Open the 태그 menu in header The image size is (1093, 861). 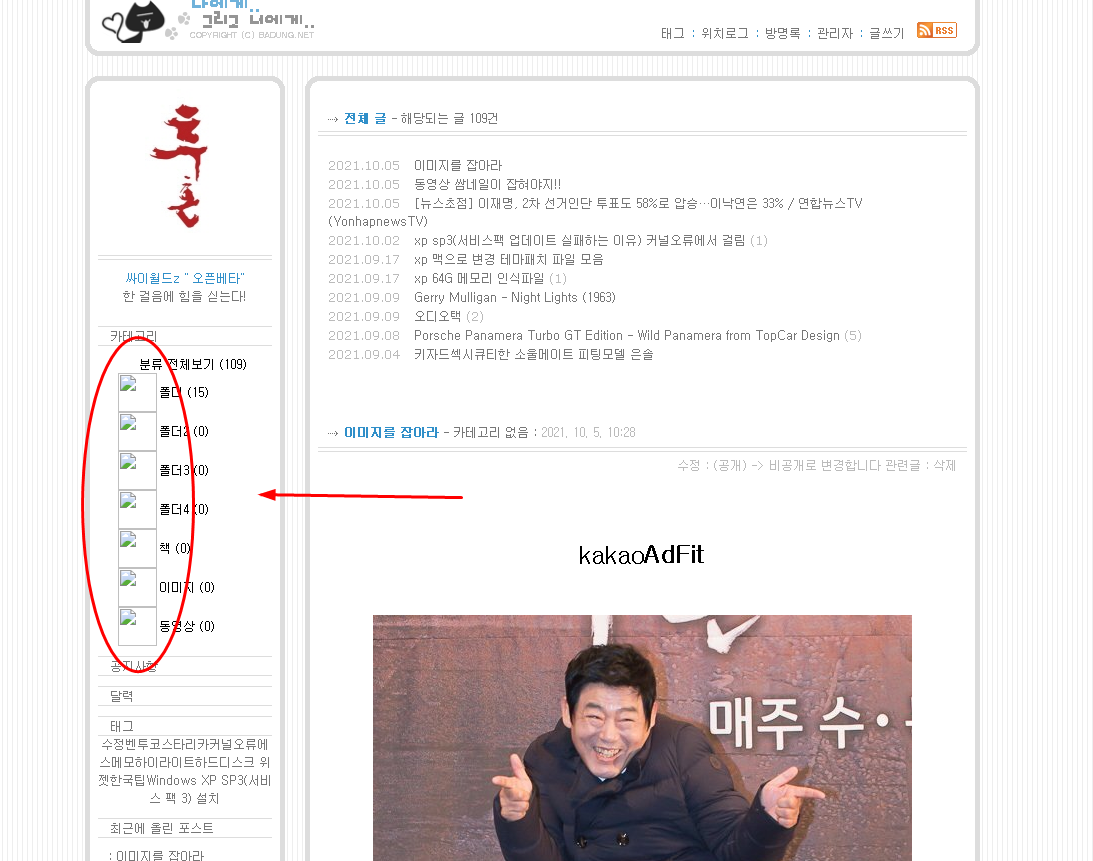pyautogui.click(x=673, y=33)
